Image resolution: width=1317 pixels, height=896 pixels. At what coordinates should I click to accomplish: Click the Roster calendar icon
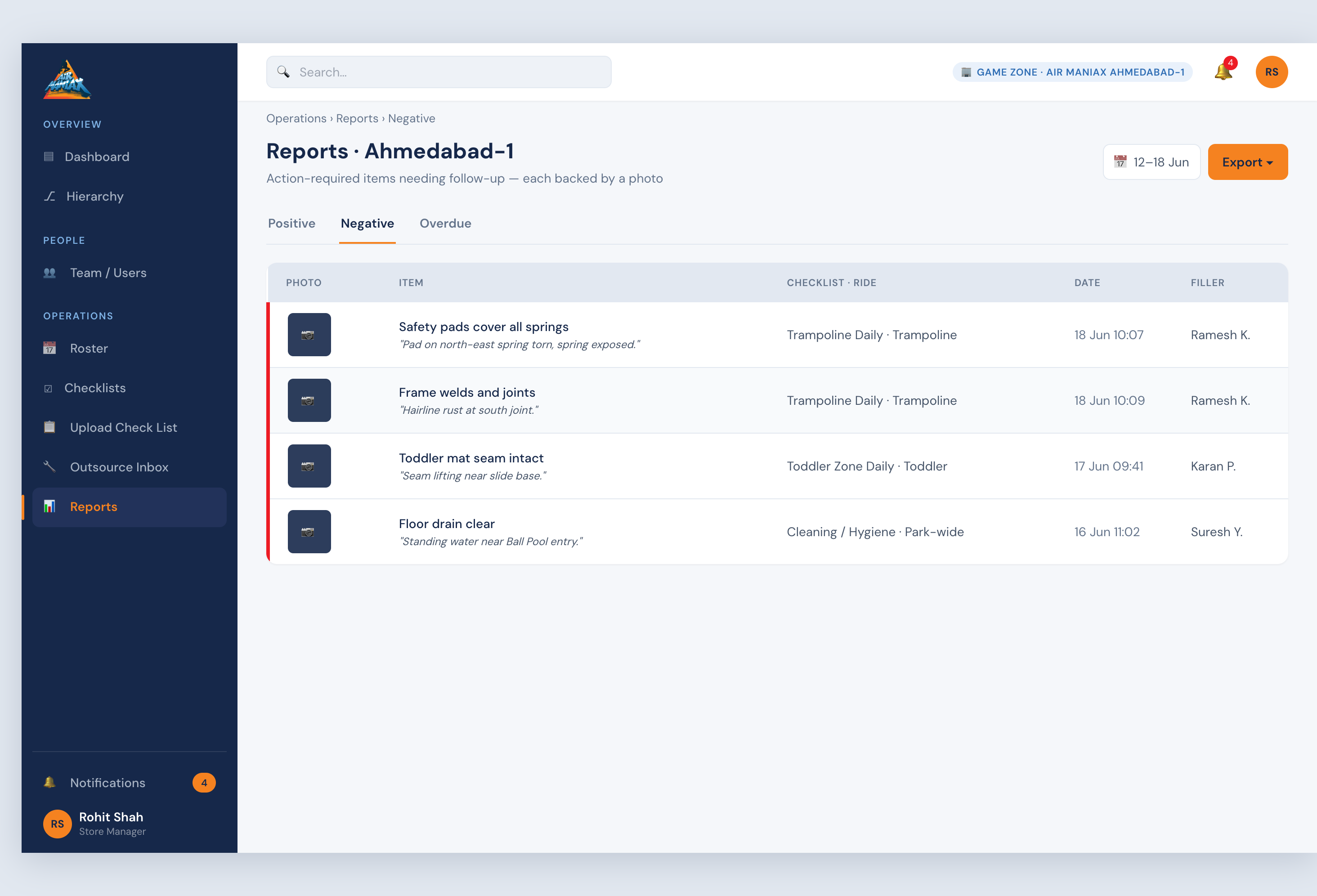[50, 349]
